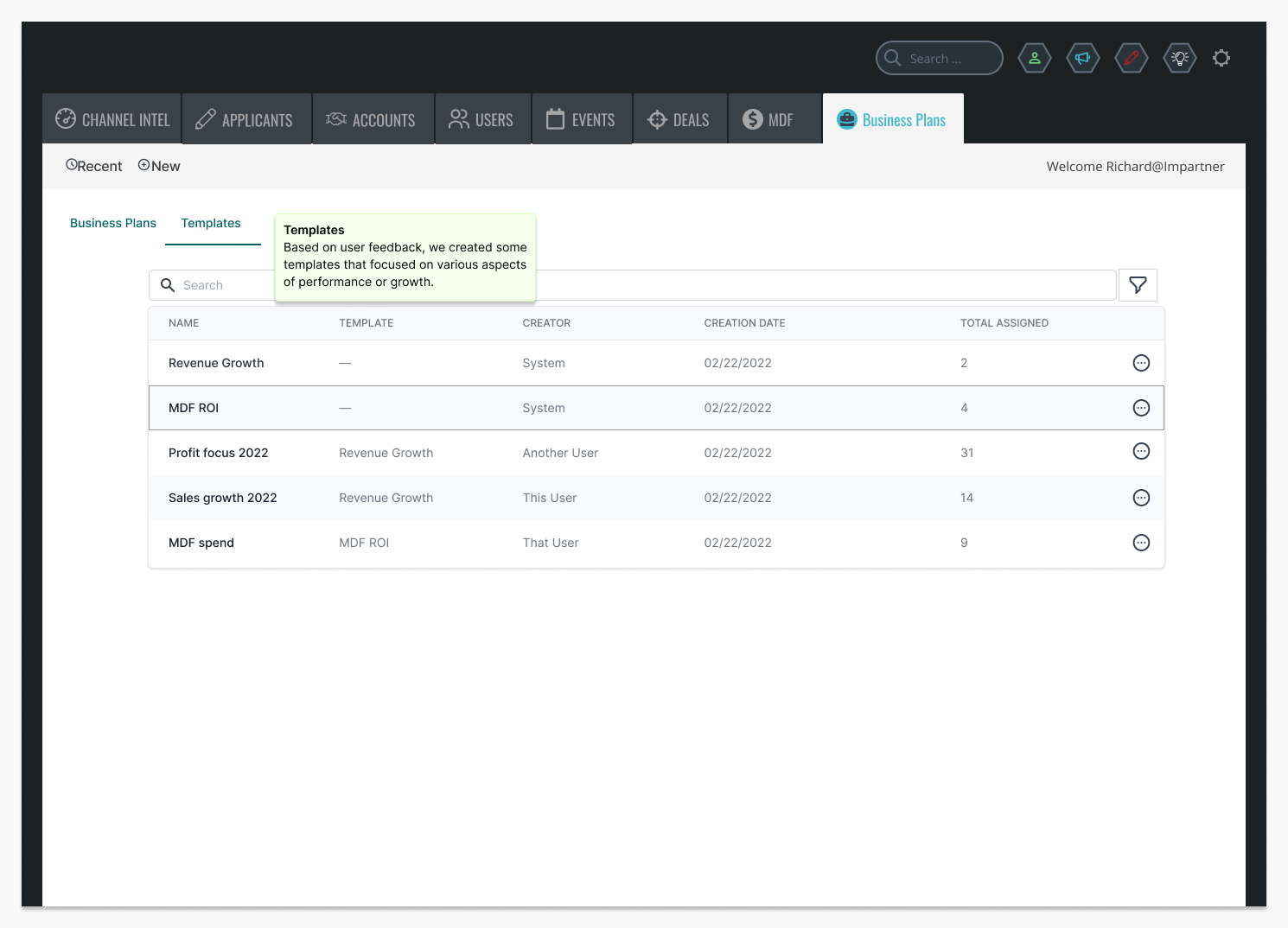Open the settings gear icon
Viewport: 1288px width, 928px height.
(x=1221, y=59)
